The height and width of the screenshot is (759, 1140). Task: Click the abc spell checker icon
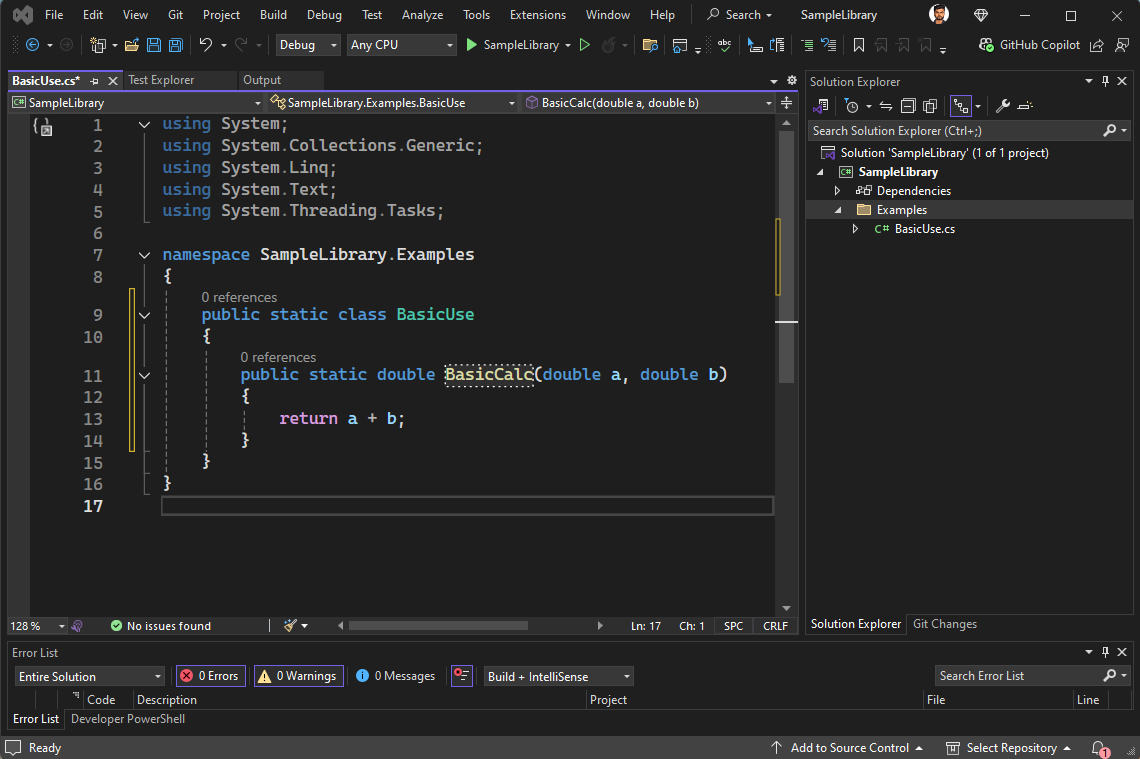point(724,45)
